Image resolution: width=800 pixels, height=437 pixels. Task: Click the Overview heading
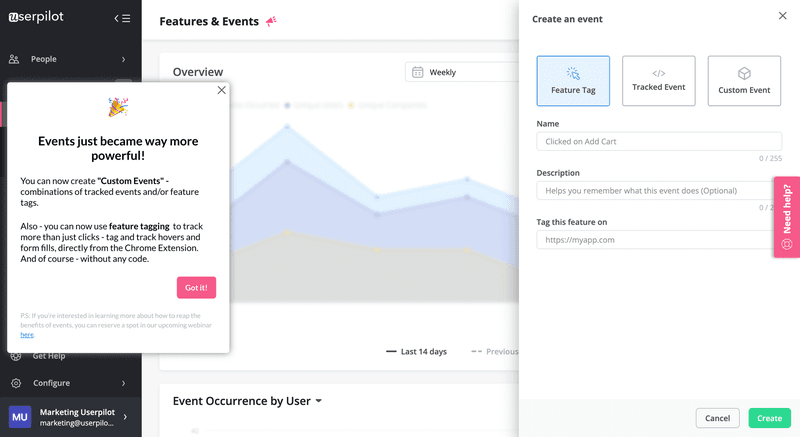pyautogui.click(x=198, y=72)
